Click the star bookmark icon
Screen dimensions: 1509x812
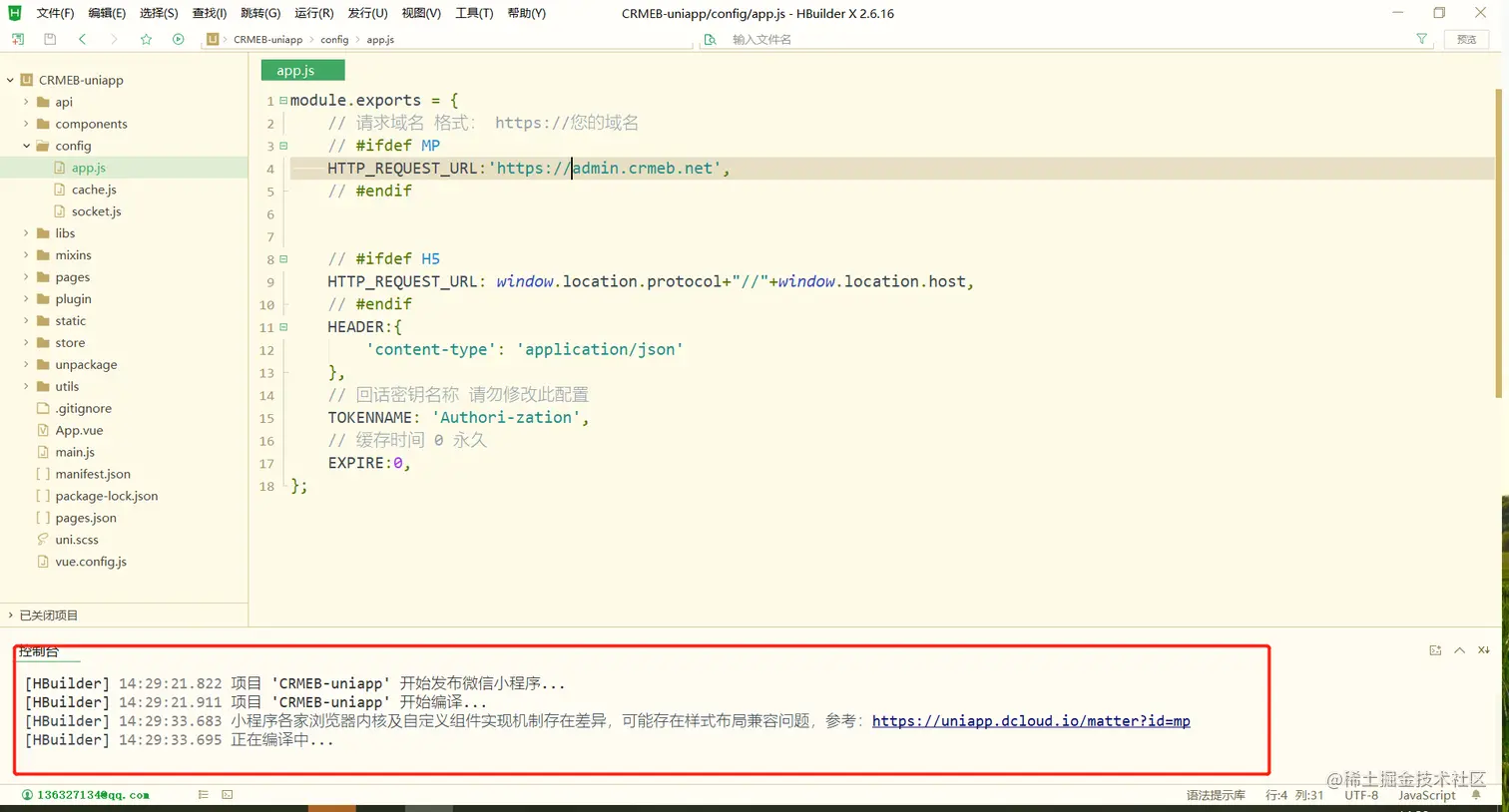pos(146,39)
